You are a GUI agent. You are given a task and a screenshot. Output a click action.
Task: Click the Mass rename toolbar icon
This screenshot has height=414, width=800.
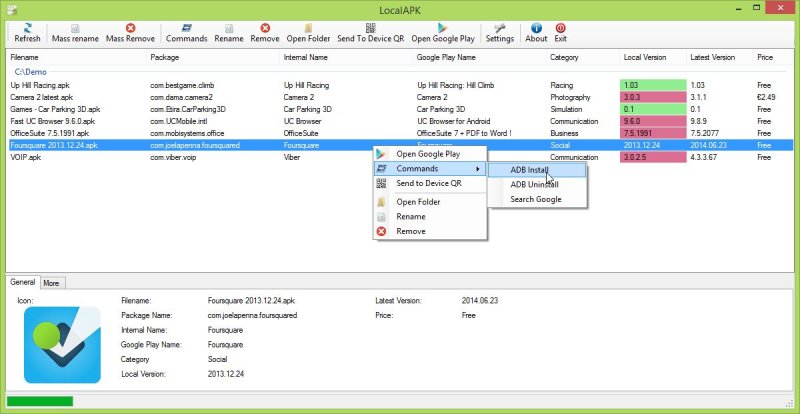(x=75, y=33)
